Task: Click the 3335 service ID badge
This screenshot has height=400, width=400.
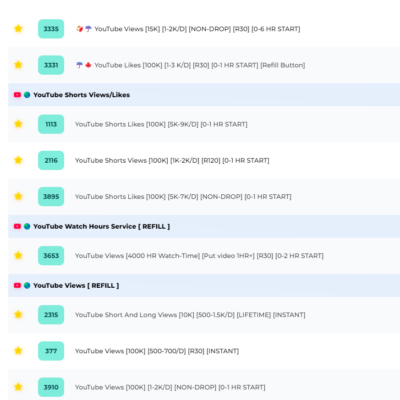Action: point(51,29)
